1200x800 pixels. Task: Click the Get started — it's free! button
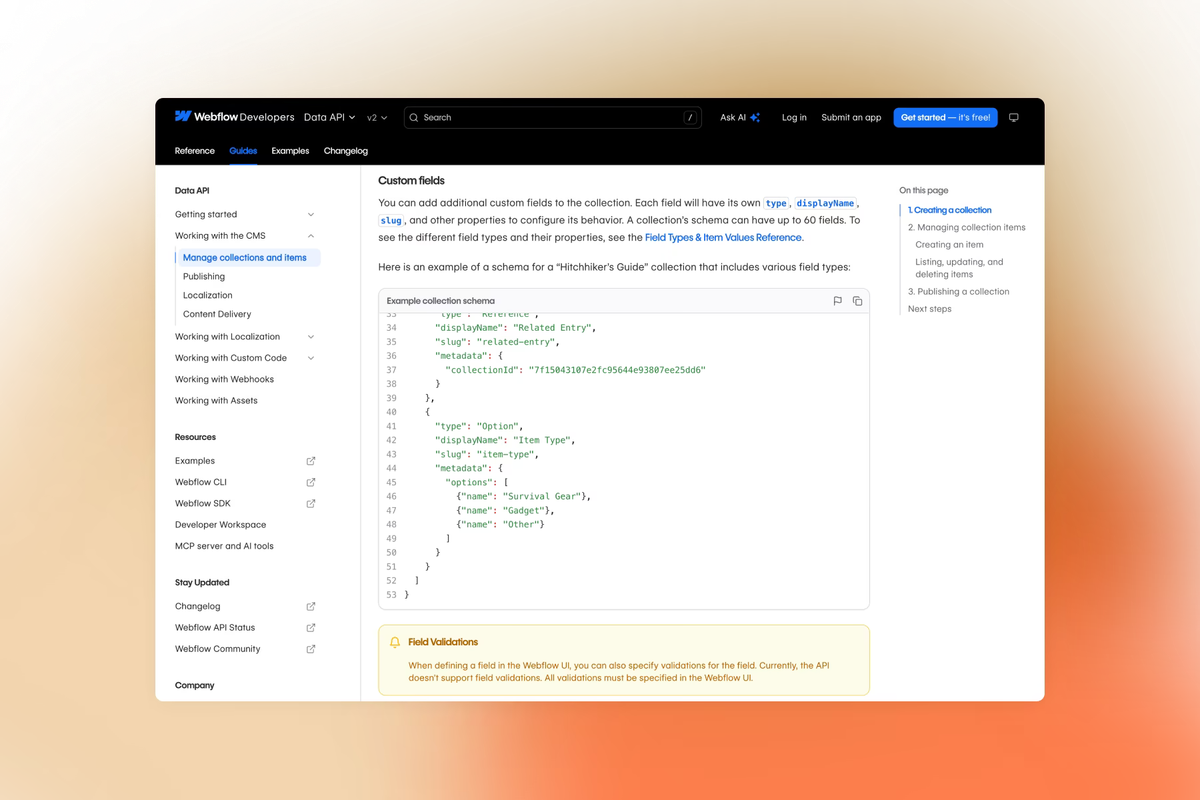point(946,117)
